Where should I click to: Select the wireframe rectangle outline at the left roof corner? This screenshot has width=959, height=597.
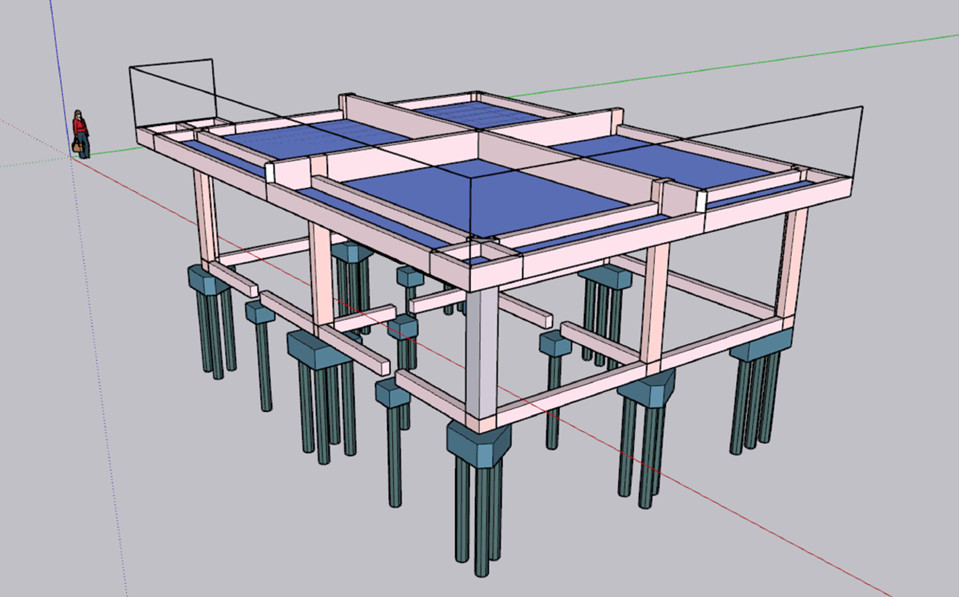pos(172,92)
